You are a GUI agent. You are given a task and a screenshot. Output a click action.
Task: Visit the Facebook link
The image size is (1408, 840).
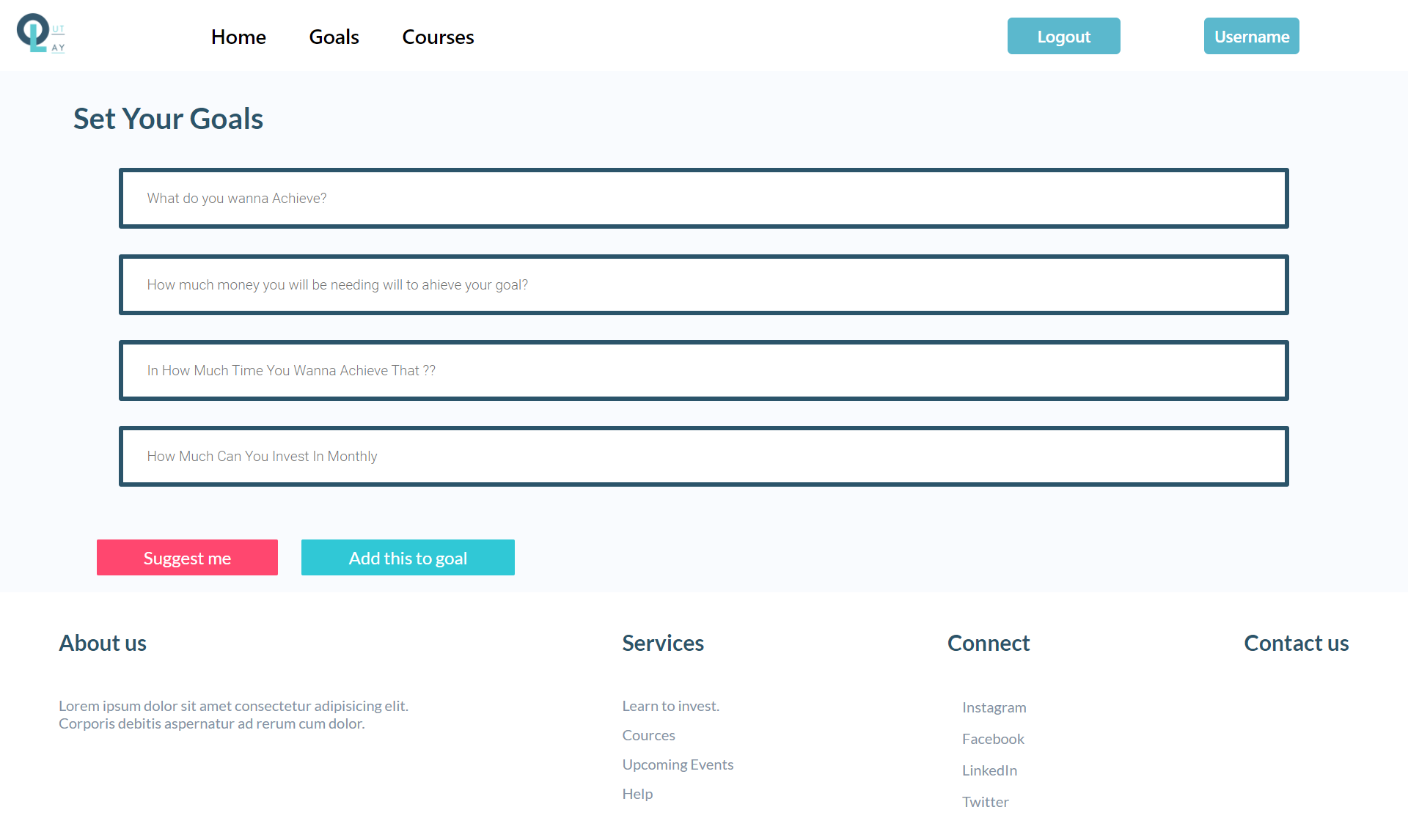(993, 739)
